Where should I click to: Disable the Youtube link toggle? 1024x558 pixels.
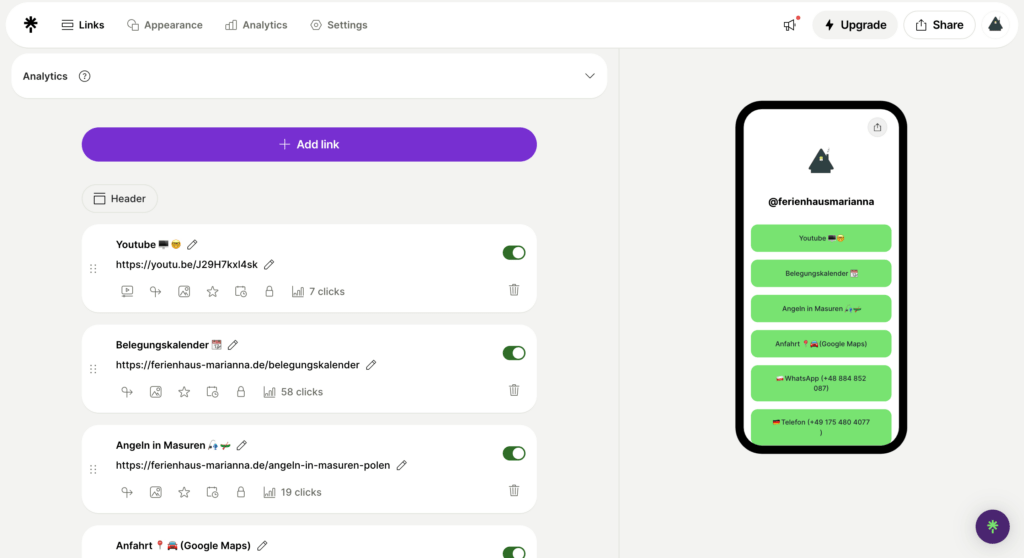(514, 253)
